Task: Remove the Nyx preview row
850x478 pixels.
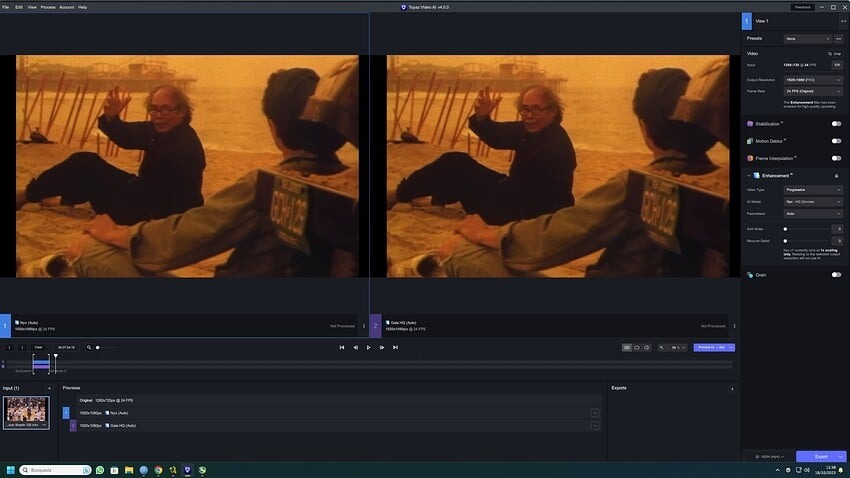Action: [x=595, y=413]
